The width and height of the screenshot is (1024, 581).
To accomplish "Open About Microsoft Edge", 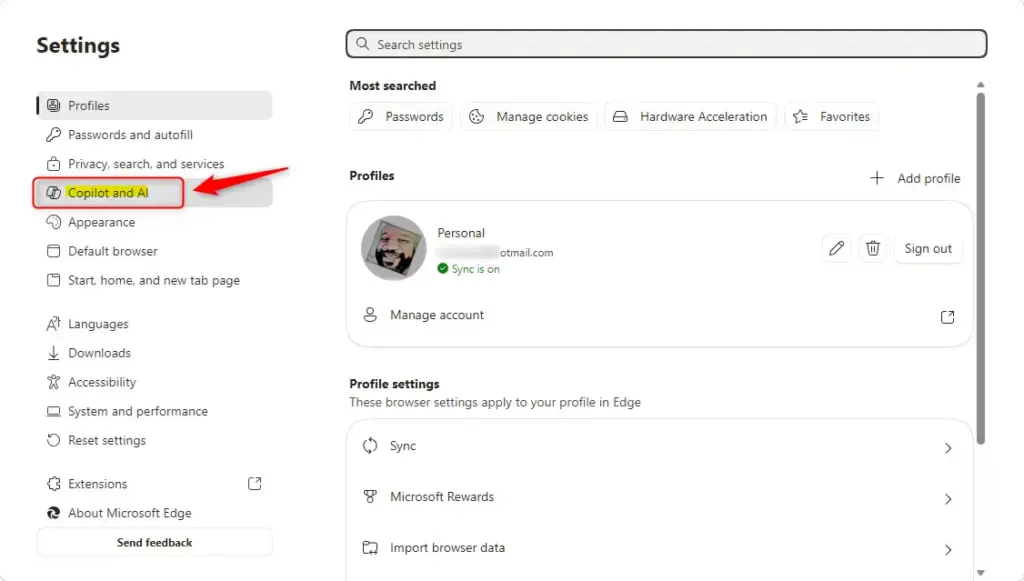I will pos(154,513).
